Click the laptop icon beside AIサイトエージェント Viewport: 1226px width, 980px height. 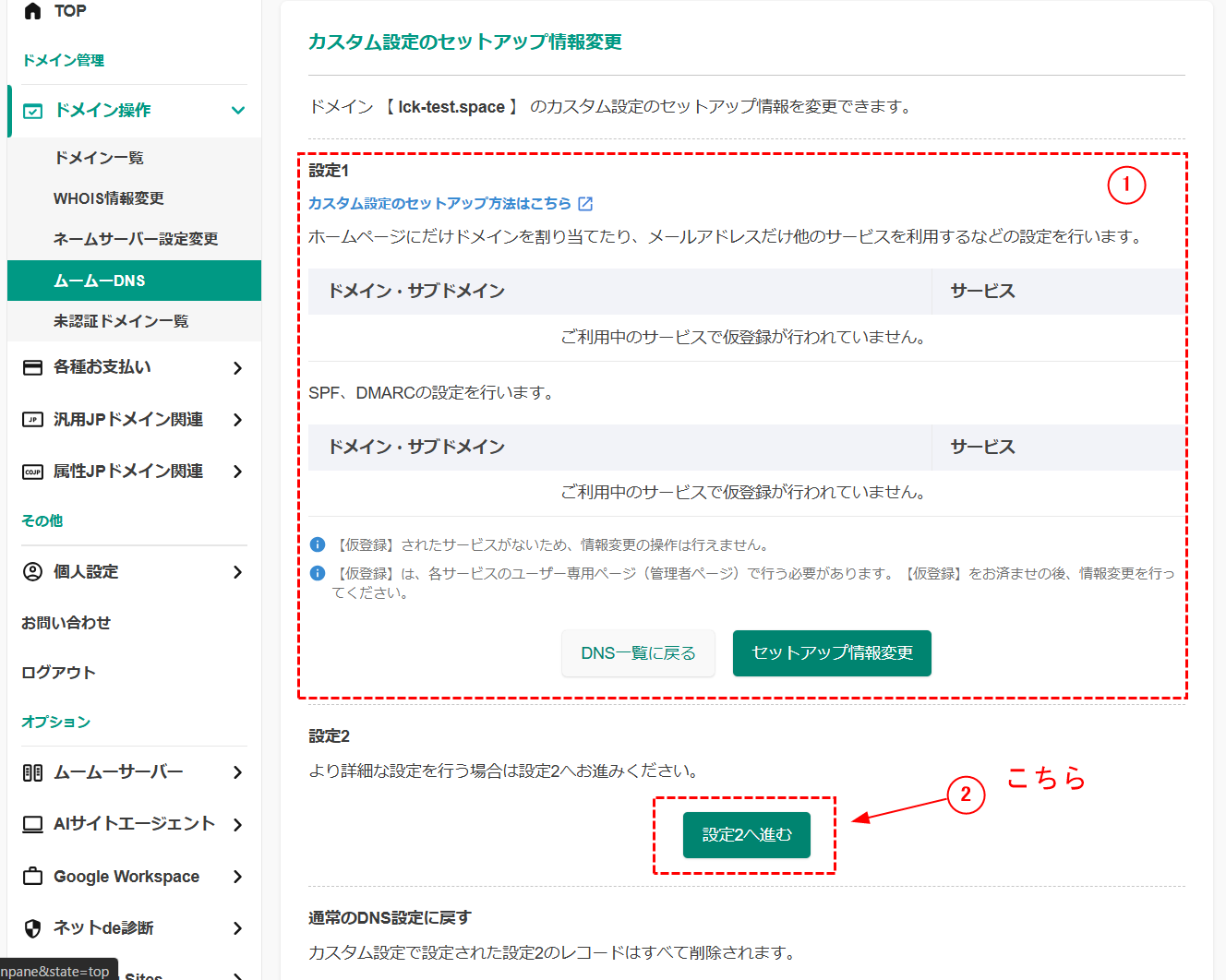(x=32, y=824)
